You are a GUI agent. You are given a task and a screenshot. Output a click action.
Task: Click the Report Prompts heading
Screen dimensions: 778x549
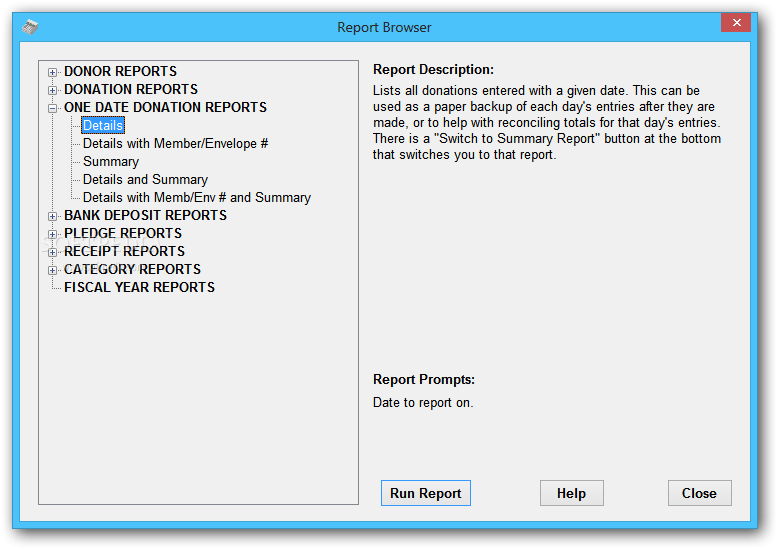tap(424, 379)
